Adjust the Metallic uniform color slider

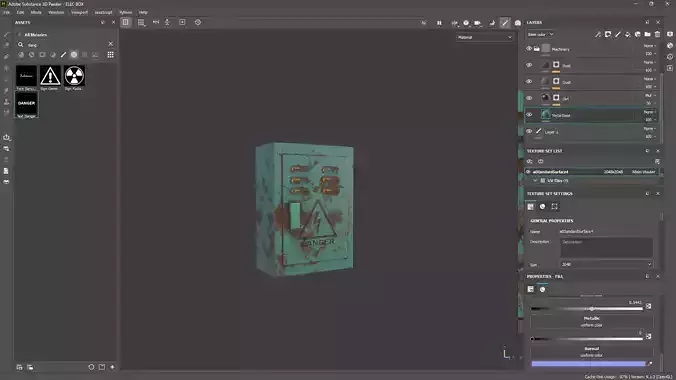(586, 339)
